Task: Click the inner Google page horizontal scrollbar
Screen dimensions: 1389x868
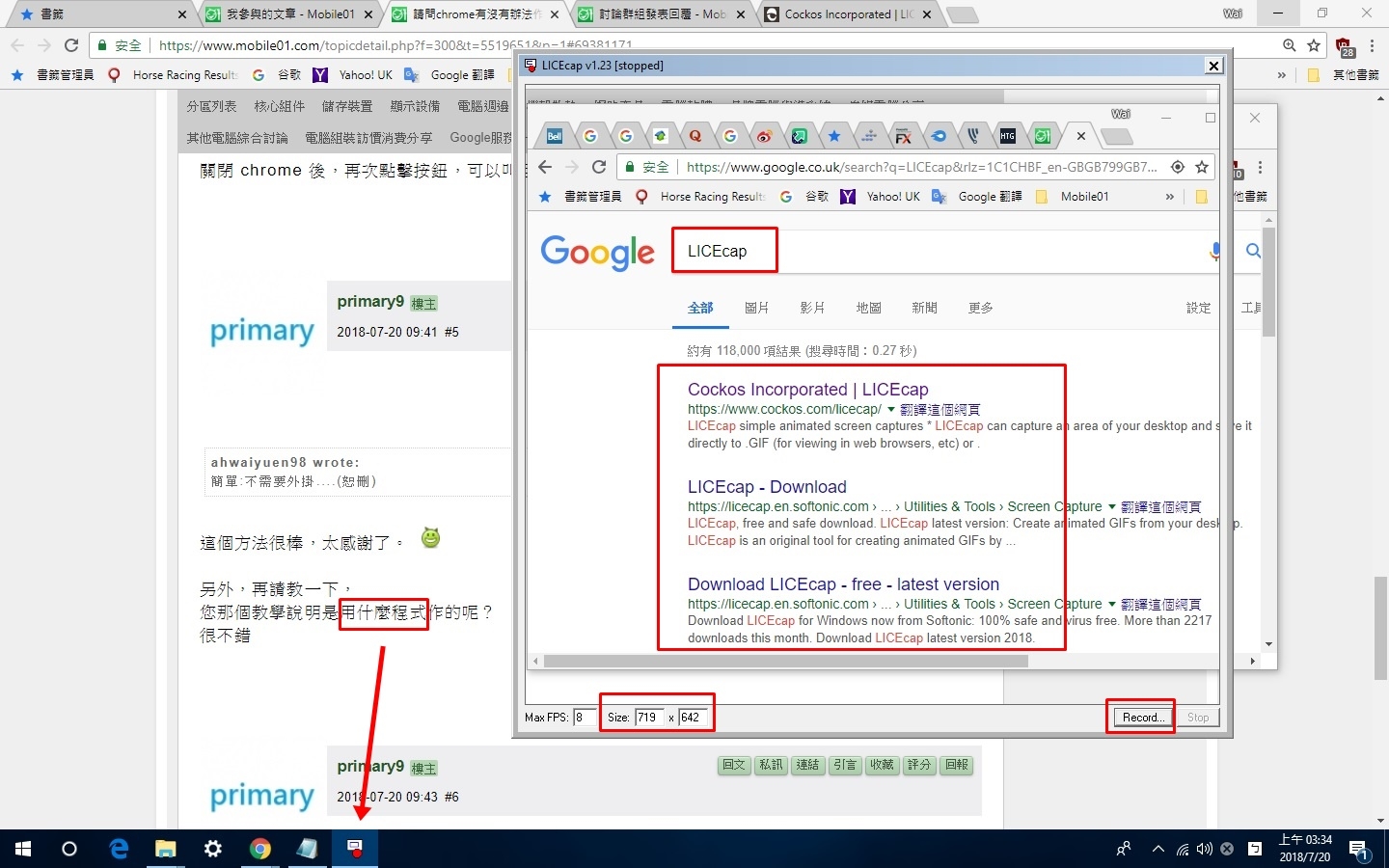Action: [x=785, y=662]
